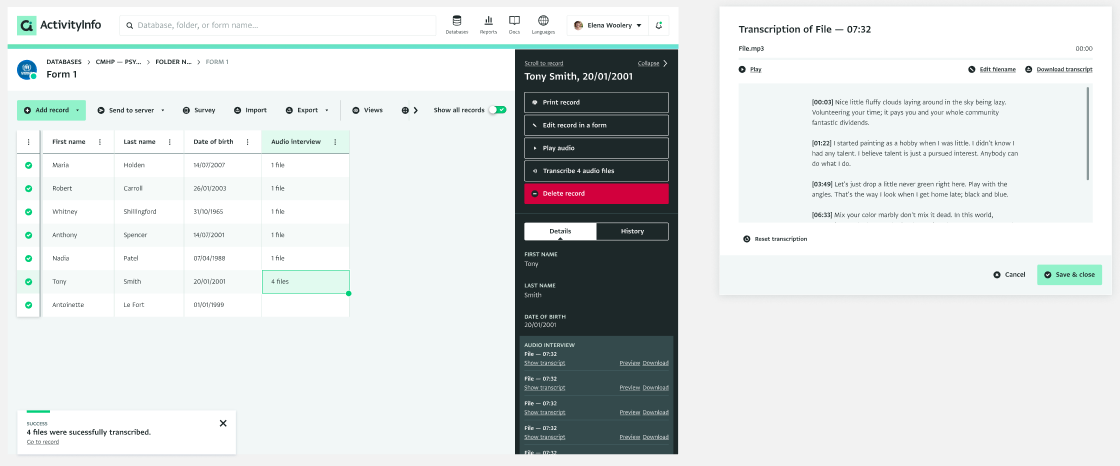Click the transcript text area scrollbar
This screenshot has height=466, width=1120.
[1088, 135]
